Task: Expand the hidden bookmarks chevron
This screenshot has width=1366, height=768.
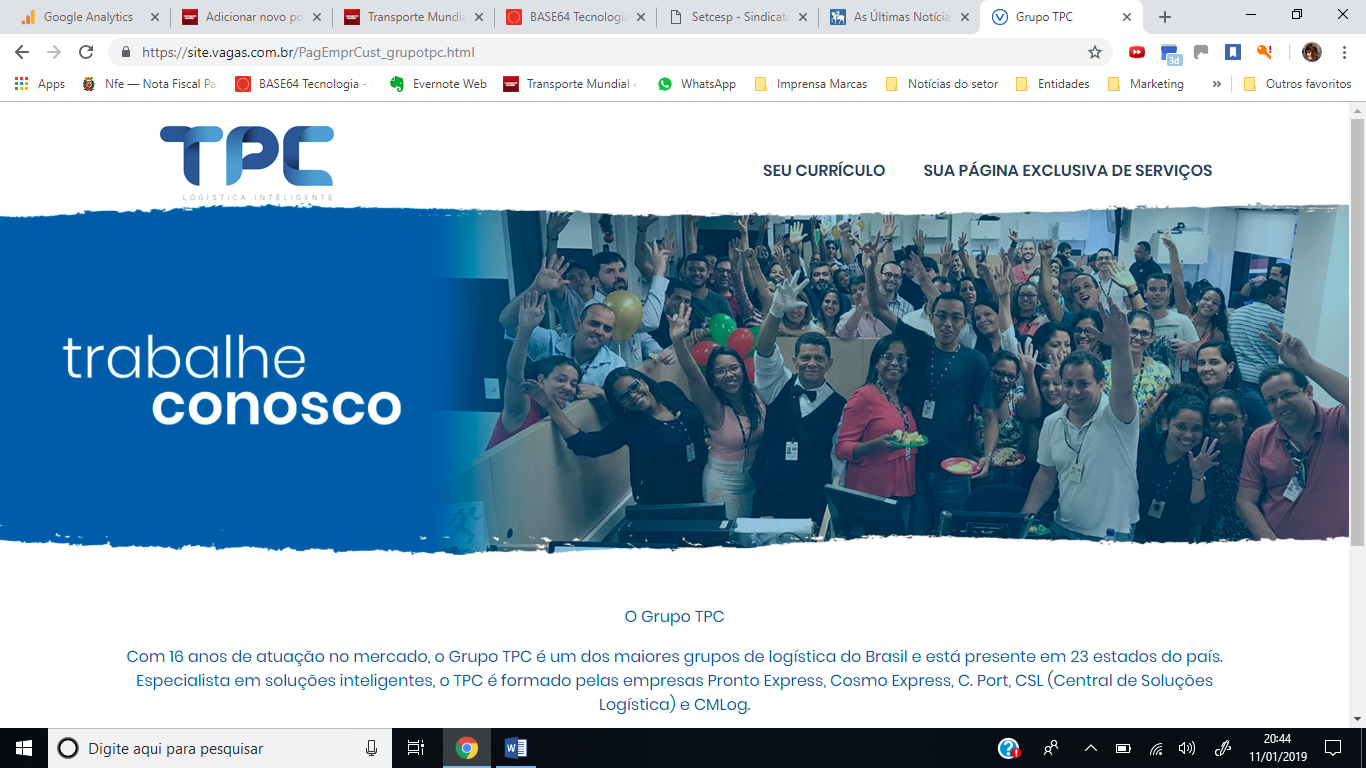Action: (1216, 84)
